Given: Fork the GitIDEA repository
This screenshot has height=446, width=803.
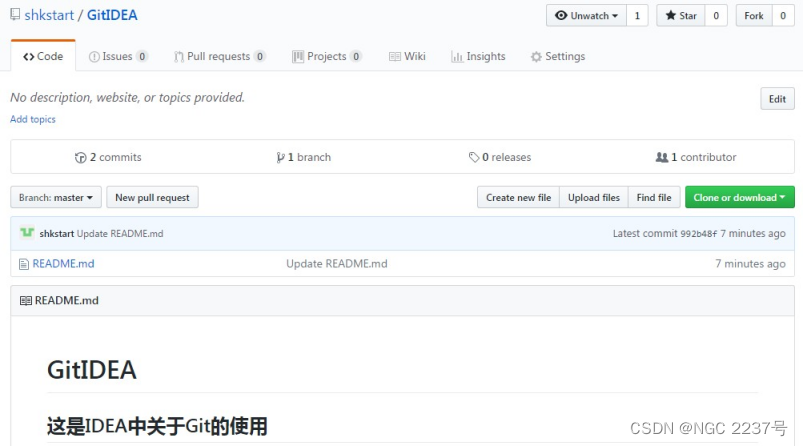Looking at the screenshot, I should click(x=754, y=15).
